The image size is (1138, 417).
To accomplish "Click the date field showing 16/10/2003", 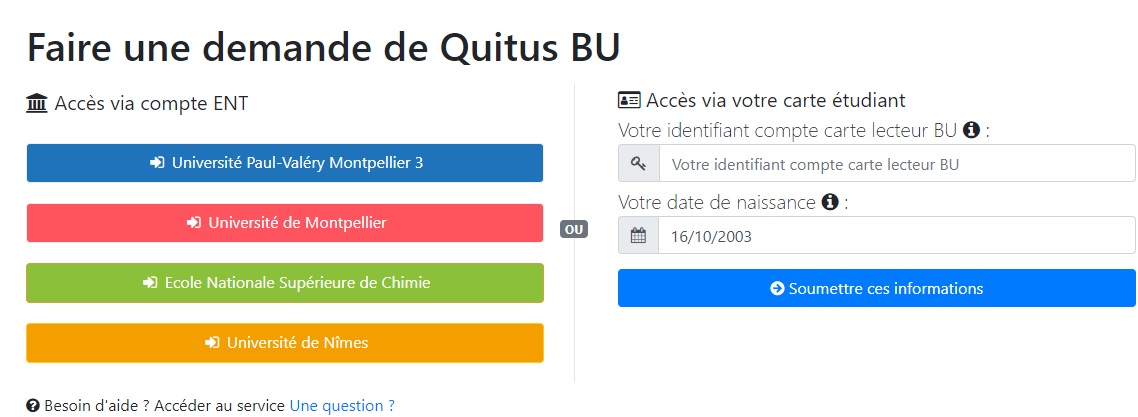I will point(896,236).
